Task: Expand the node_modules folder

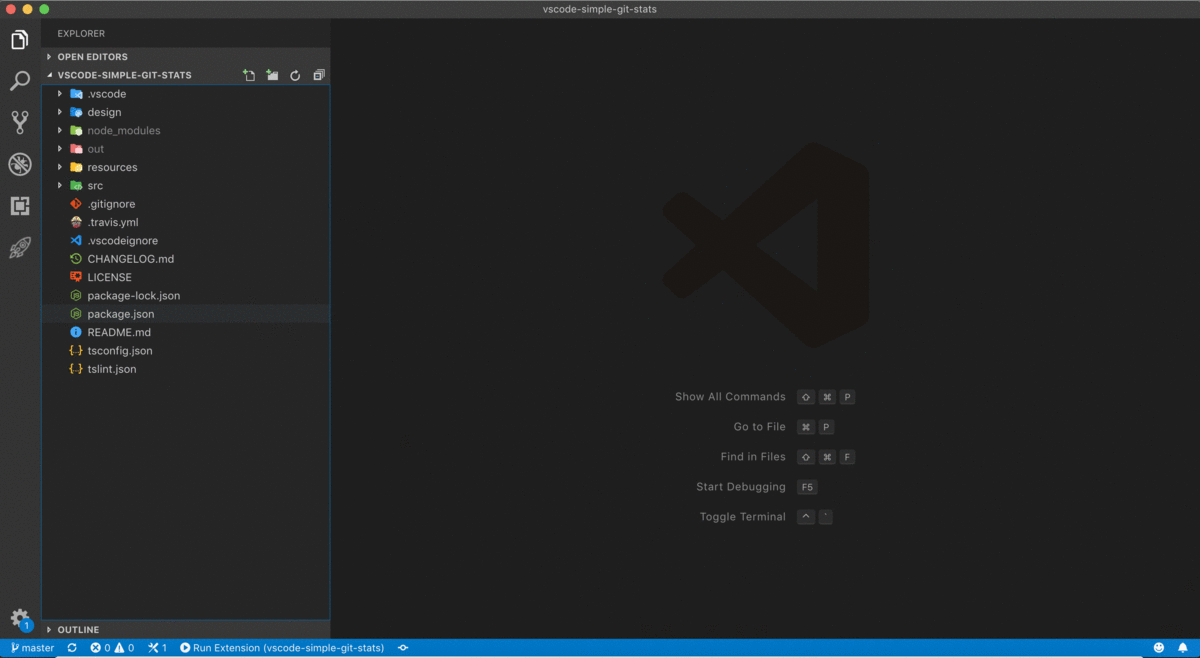Action: point(185,131)
